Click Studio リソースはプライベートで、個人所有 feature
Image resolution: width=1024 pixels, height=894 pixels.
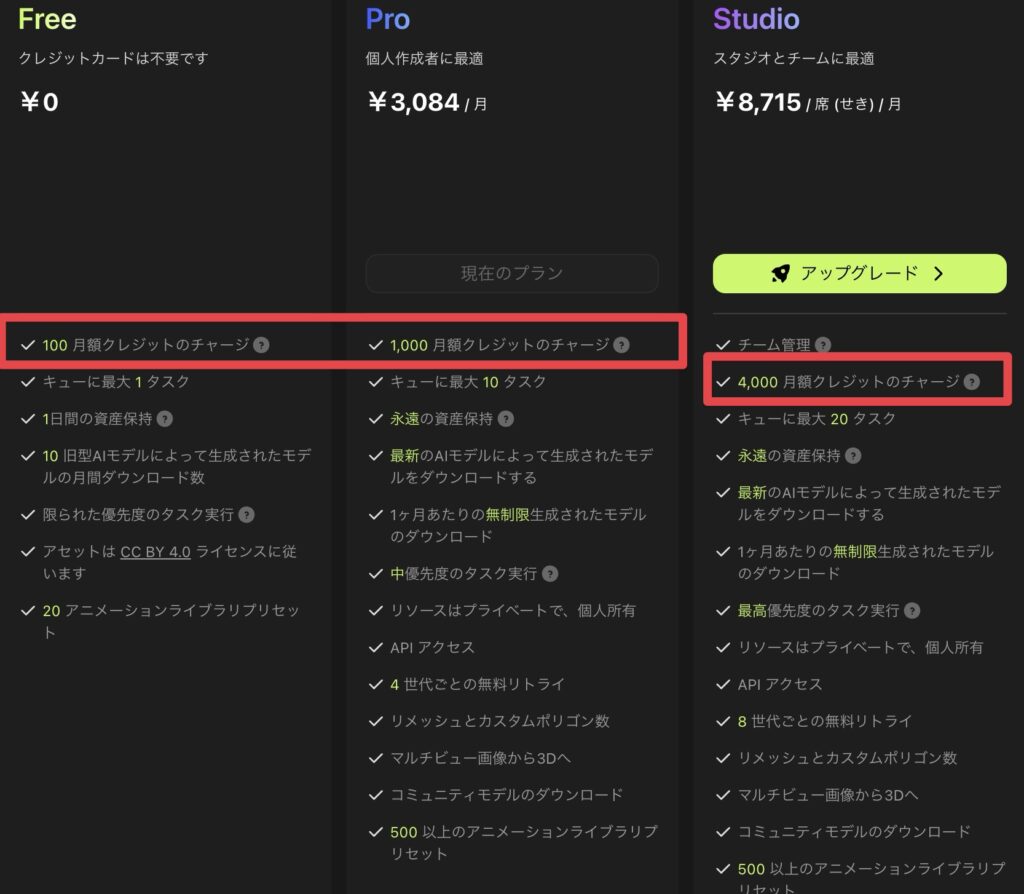click(x=860, y=648)
